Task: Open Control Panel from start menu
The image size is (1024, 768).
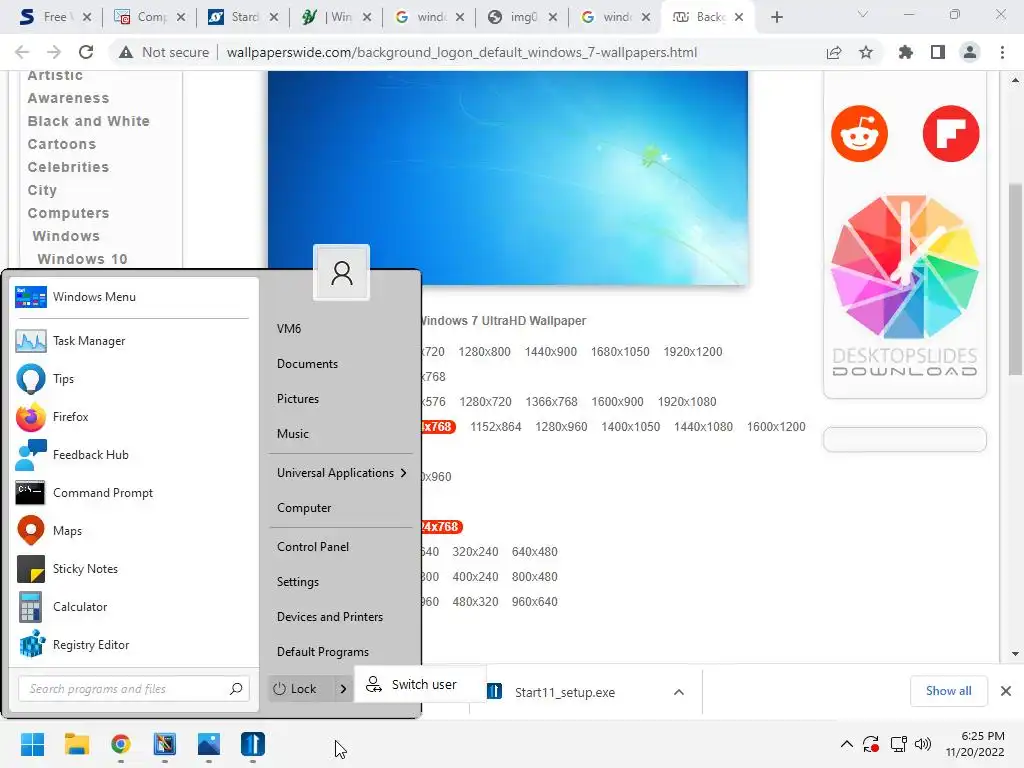Action: click(x=313, y=547)
